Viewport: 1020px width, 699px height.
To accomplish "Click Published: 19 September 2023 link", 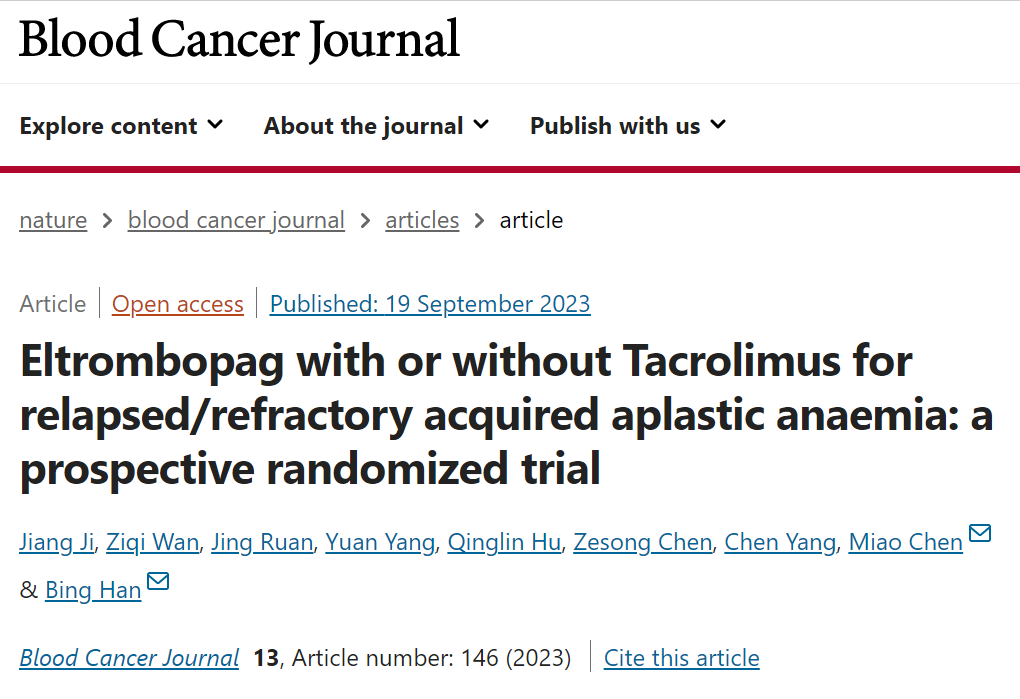I will coord(430,304).
